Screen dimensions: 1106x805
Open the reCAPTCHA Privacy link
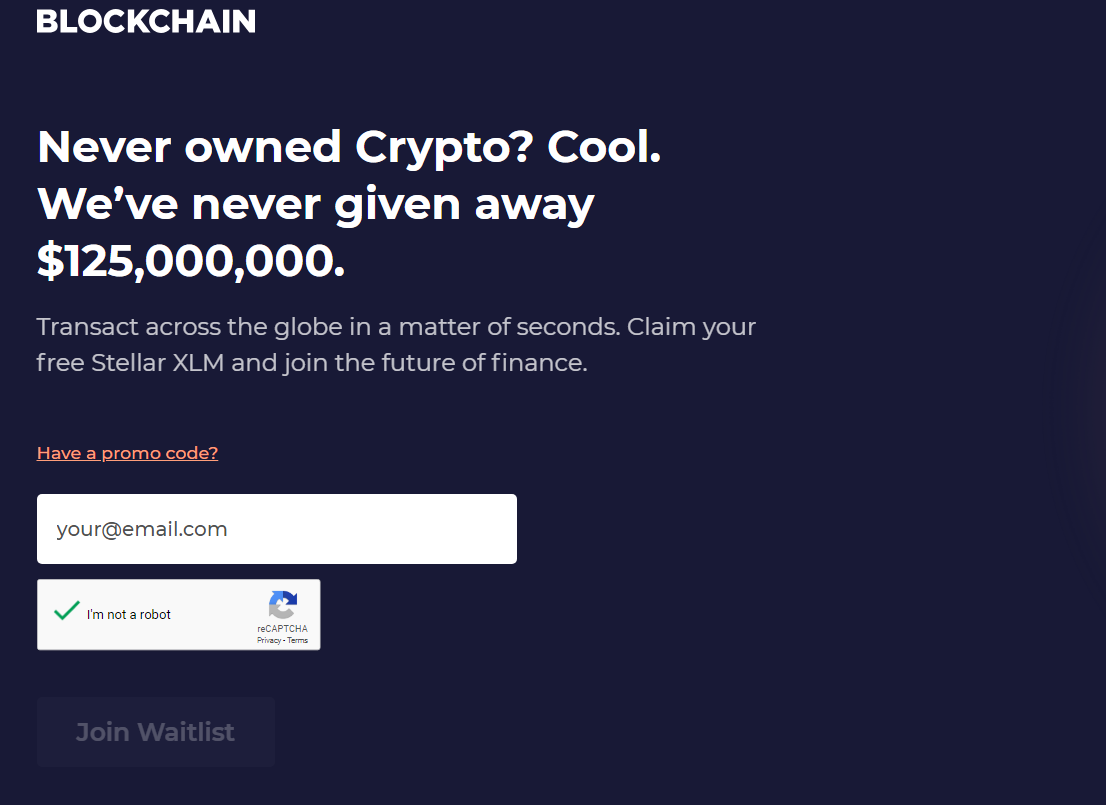(268, 640)
